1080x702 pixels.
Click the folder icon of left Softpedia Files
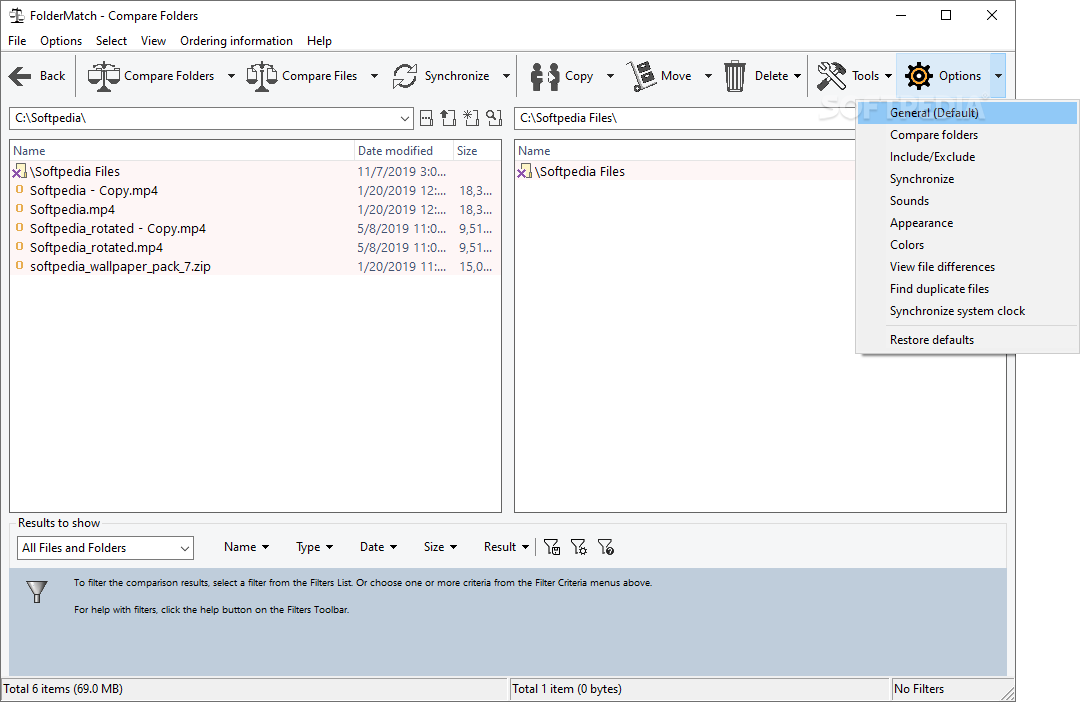20,171
